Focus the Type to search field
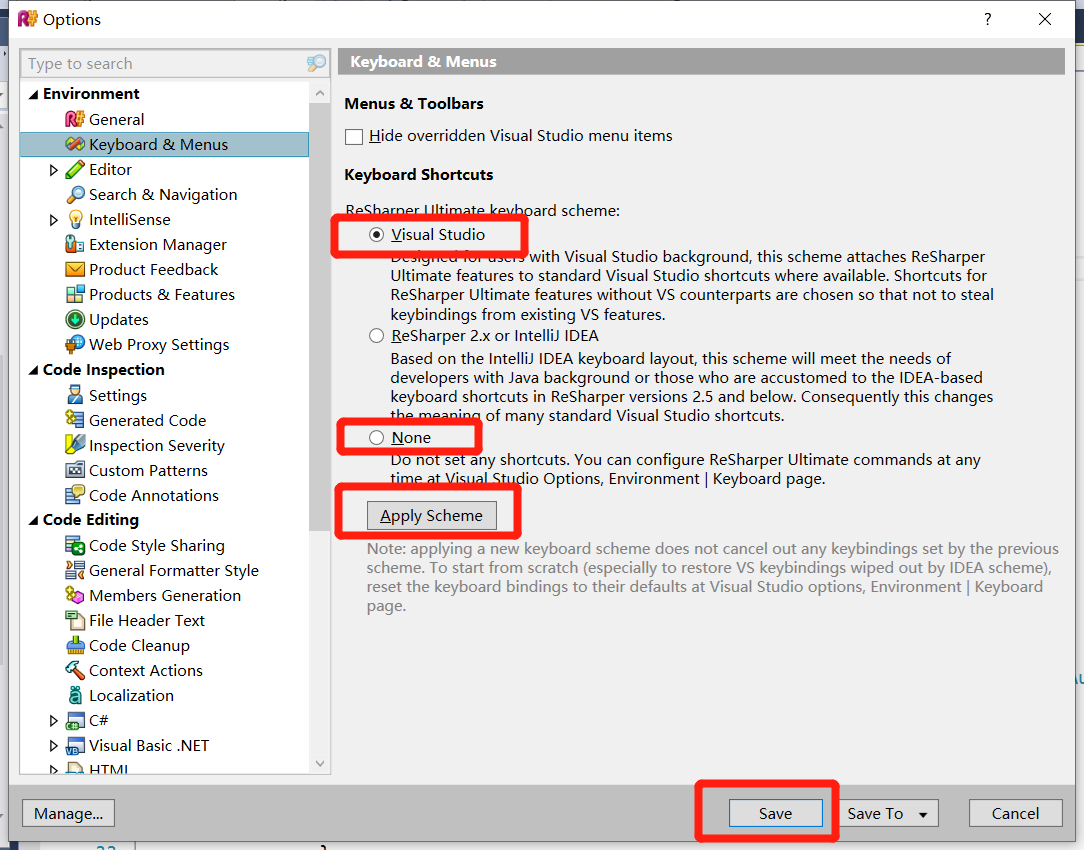This screenshot has width=1084, height=850. coord(165,64)
